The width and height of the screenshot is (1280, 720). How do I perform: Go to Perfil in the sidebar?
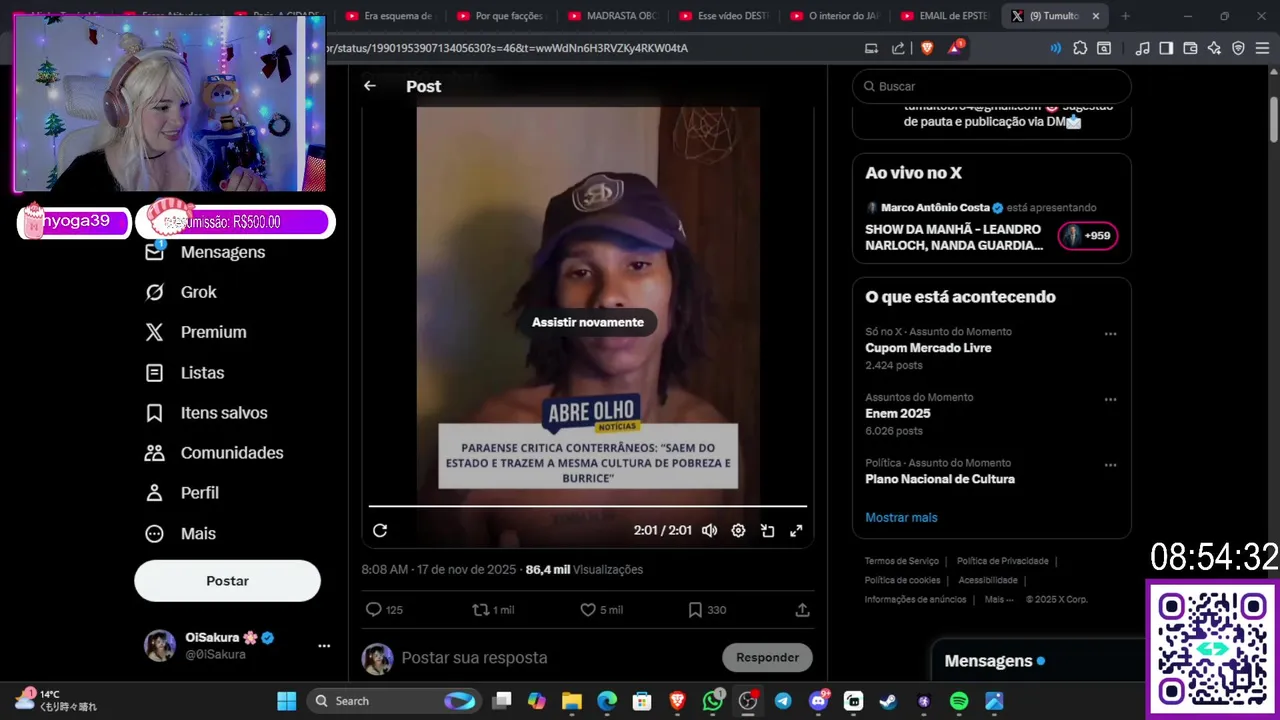coord(183,493)
